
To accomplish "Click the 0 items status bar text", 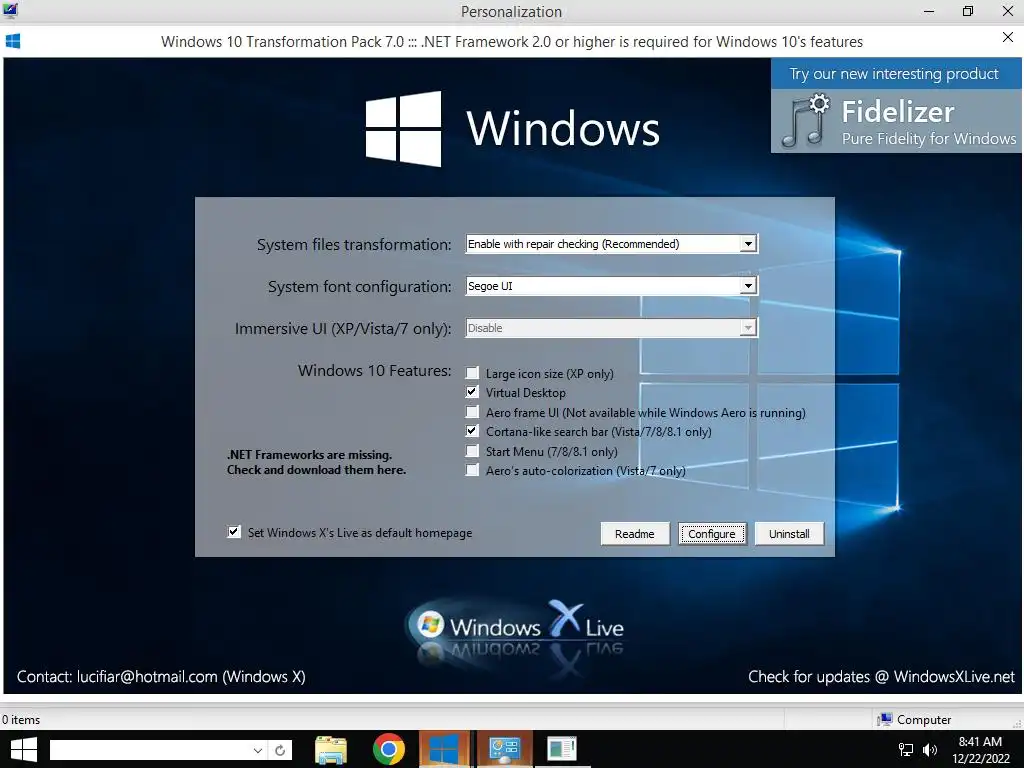I will click(21, 720).
